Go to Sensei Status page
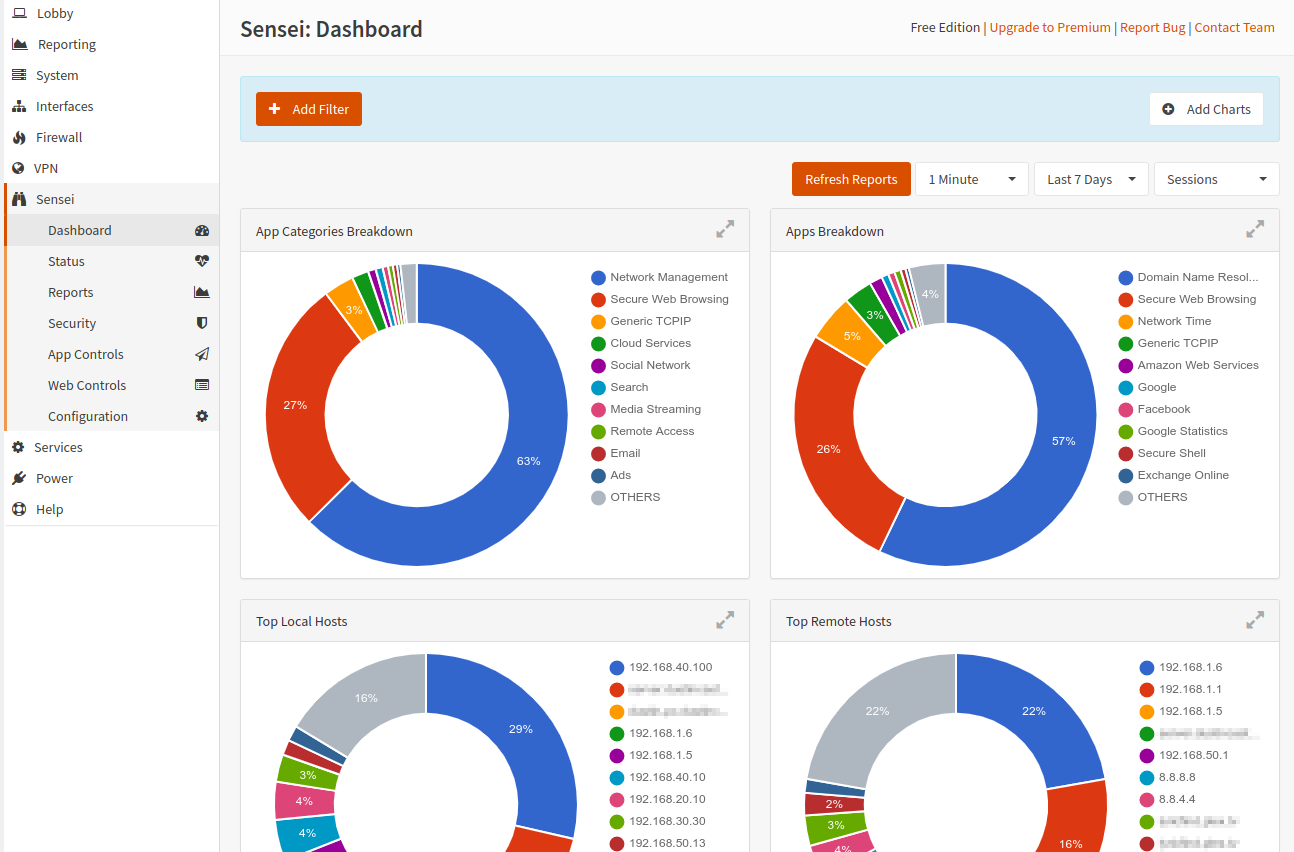This screenshot has height=852, width=1294. pyautogui.click(x=112, y=261)
